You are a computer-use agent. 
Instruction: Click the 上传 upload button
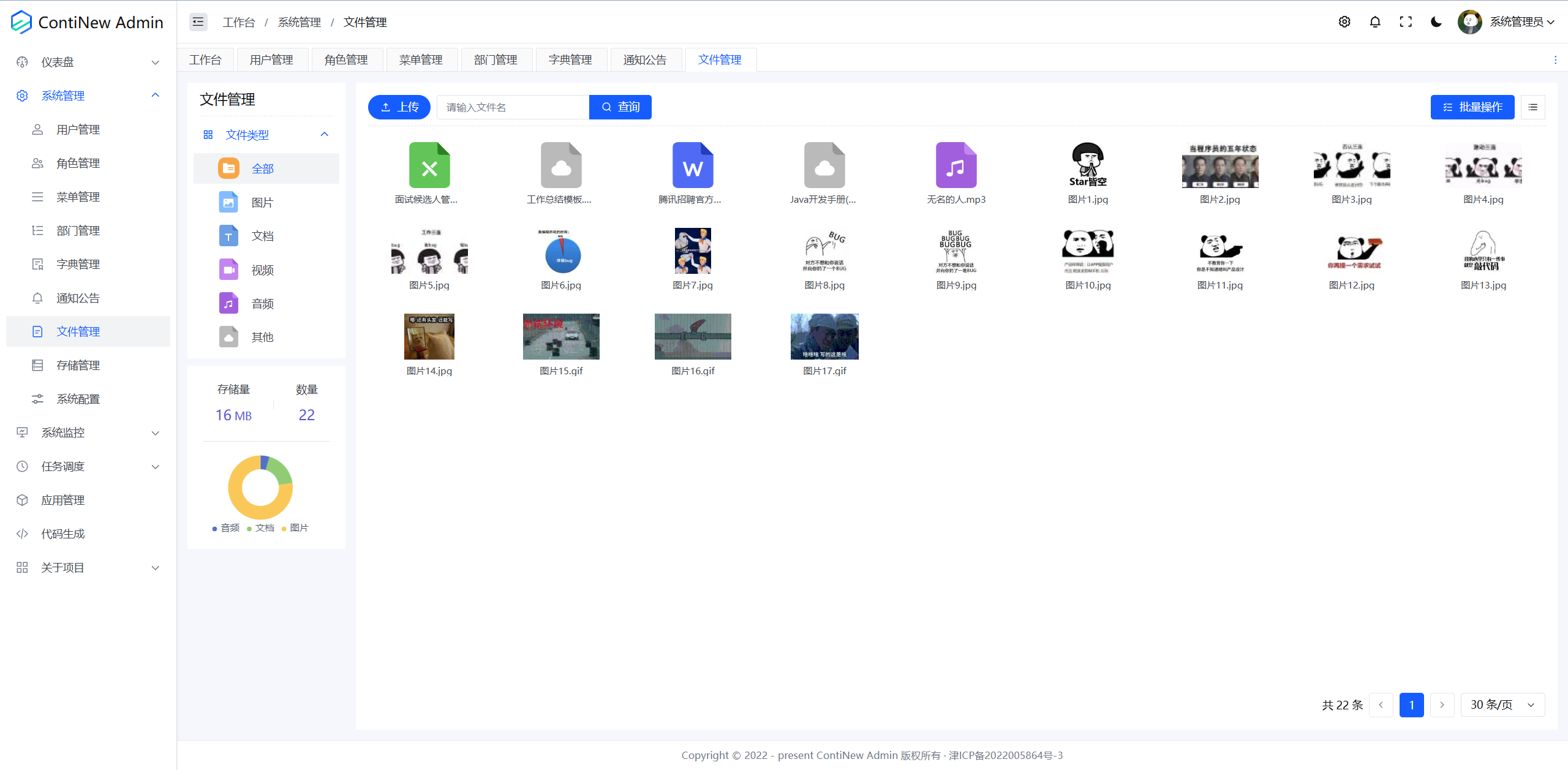tap(399, 107)
